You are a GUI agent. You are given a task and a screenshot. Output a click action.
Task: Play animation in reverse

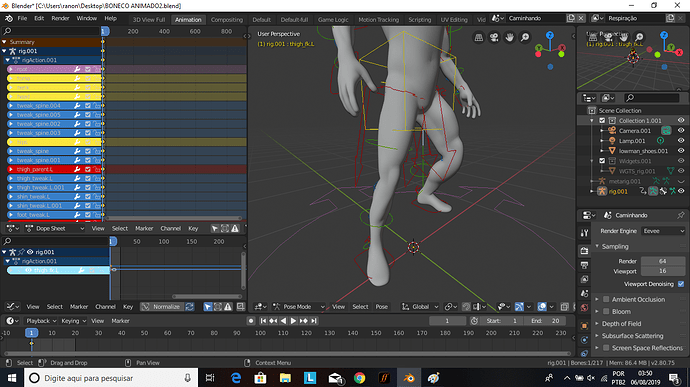pos(283,321)
